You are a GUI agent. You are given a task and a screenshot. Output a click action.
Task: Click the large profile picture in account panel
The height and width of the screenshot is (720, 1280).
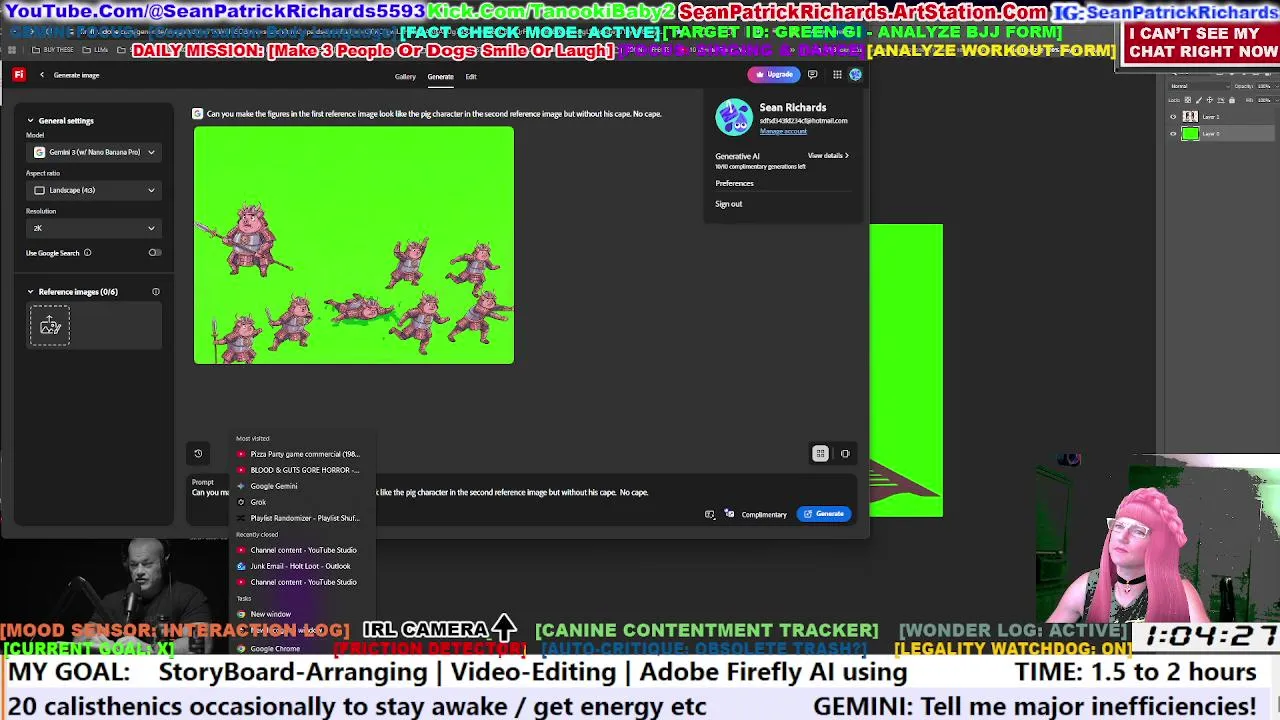(733, 117)
